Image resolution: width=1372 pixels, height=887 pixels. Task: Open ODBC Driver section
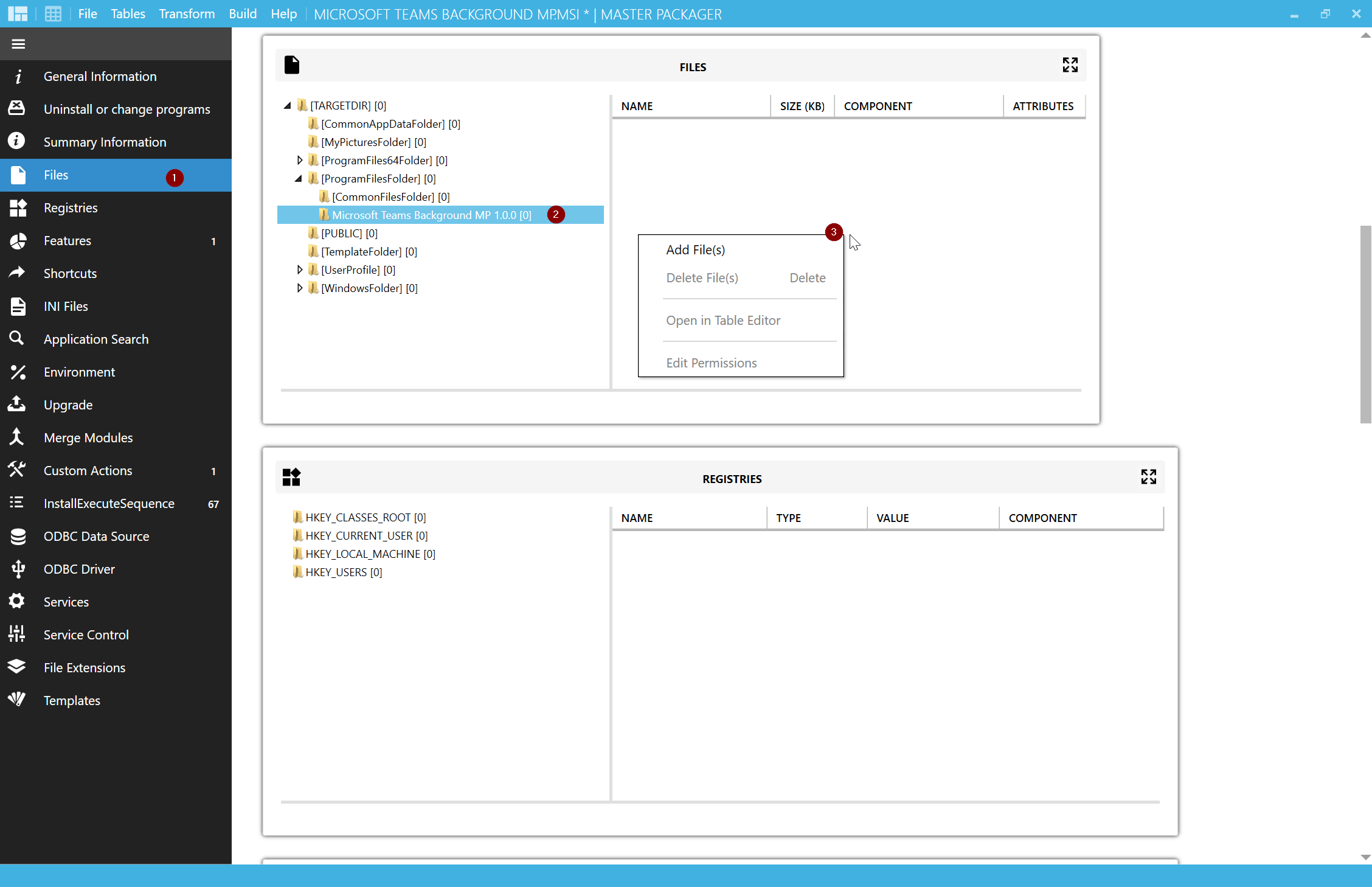116,569
